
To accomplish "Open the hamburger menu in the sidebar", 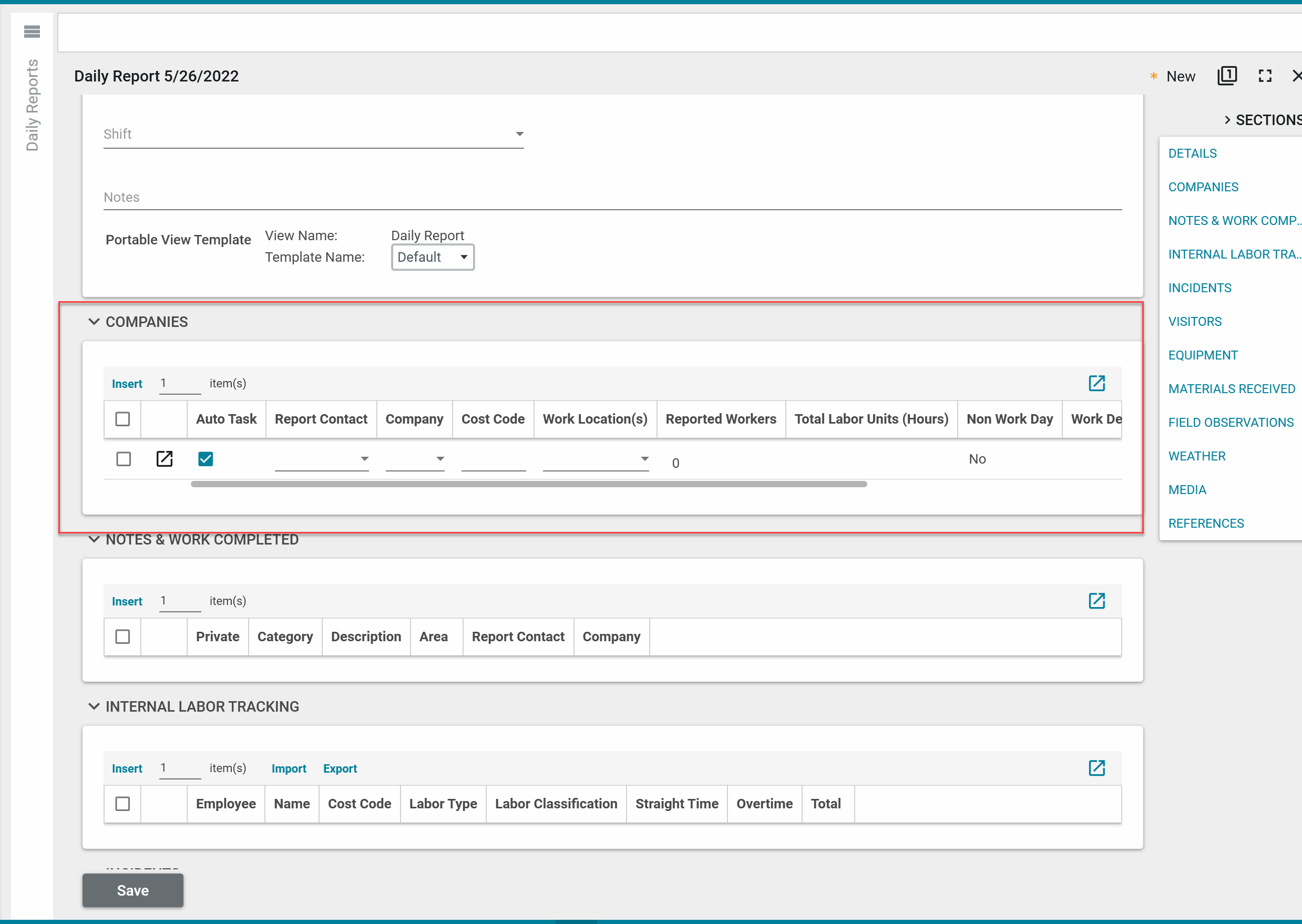I will pyautogui.click(x=32, y=32).
